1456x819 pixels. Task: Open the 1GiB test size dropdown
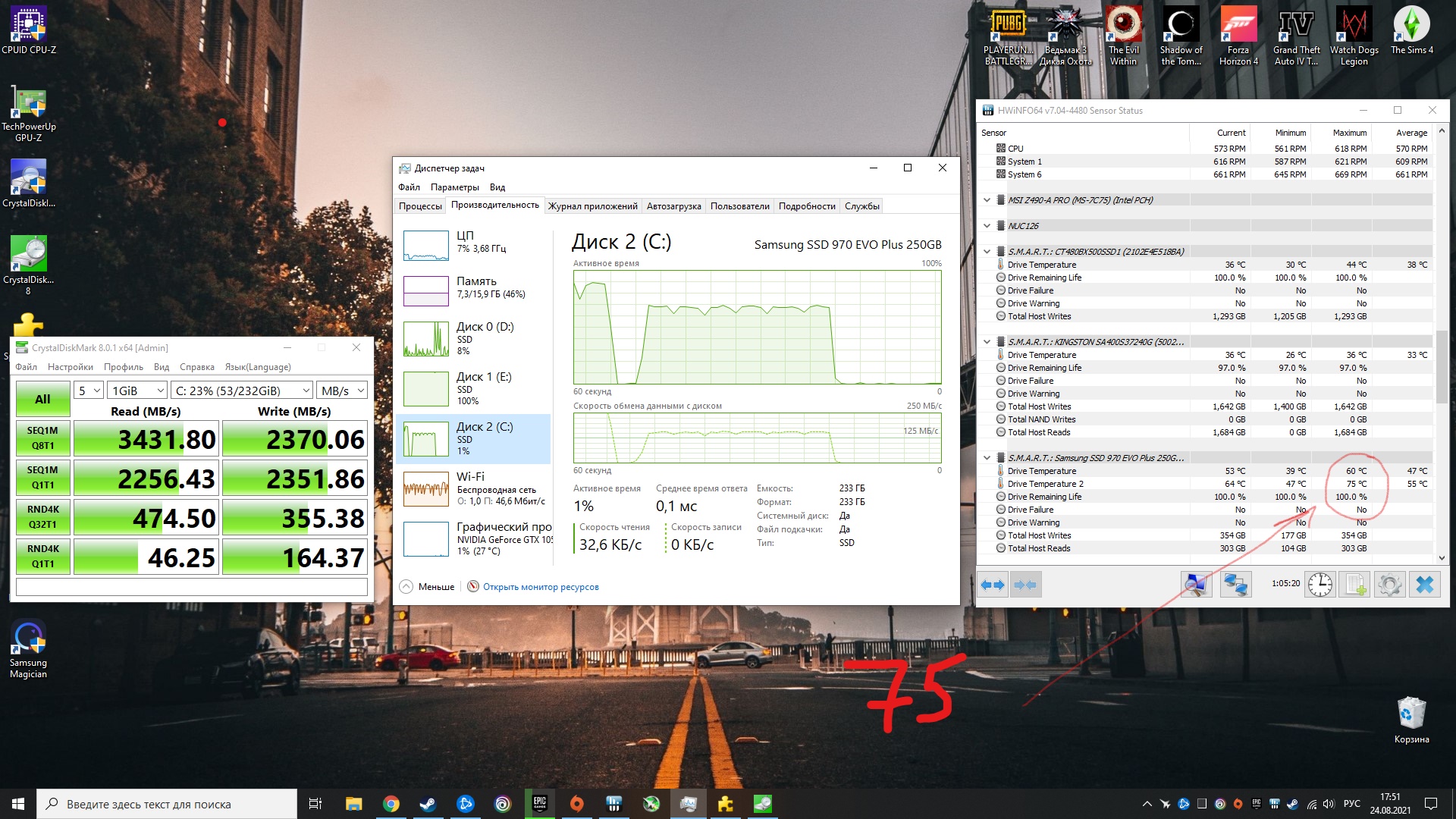pos(137,391)
